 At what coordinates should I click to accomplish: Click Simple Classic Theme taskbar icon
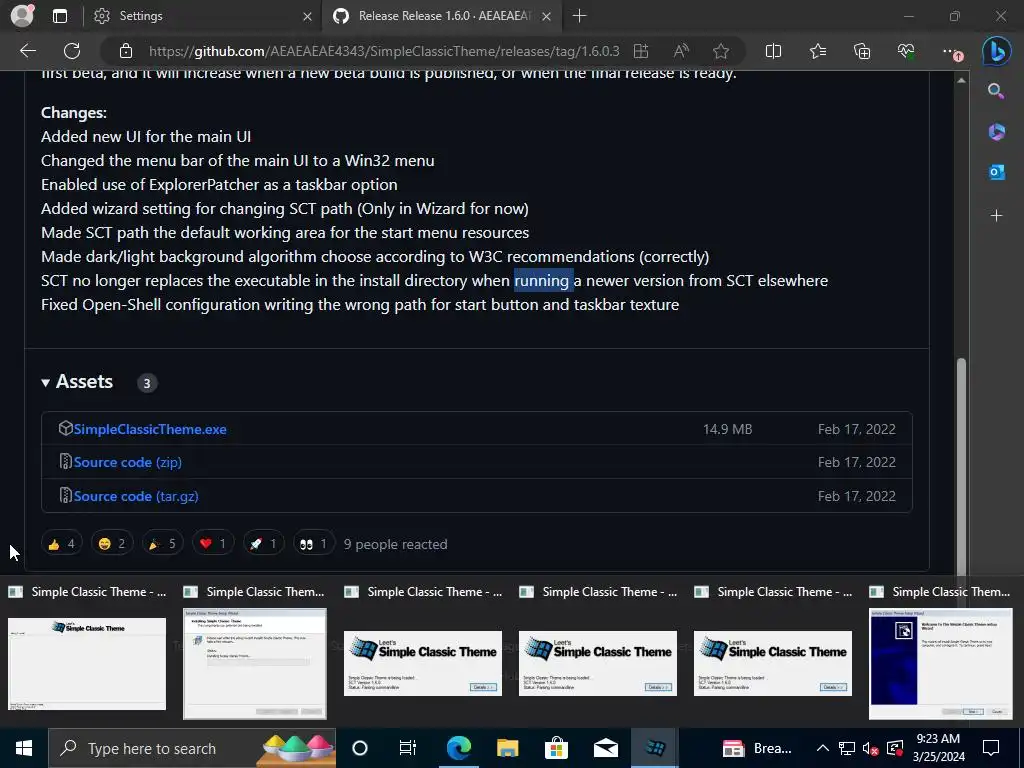coord(655,748)
